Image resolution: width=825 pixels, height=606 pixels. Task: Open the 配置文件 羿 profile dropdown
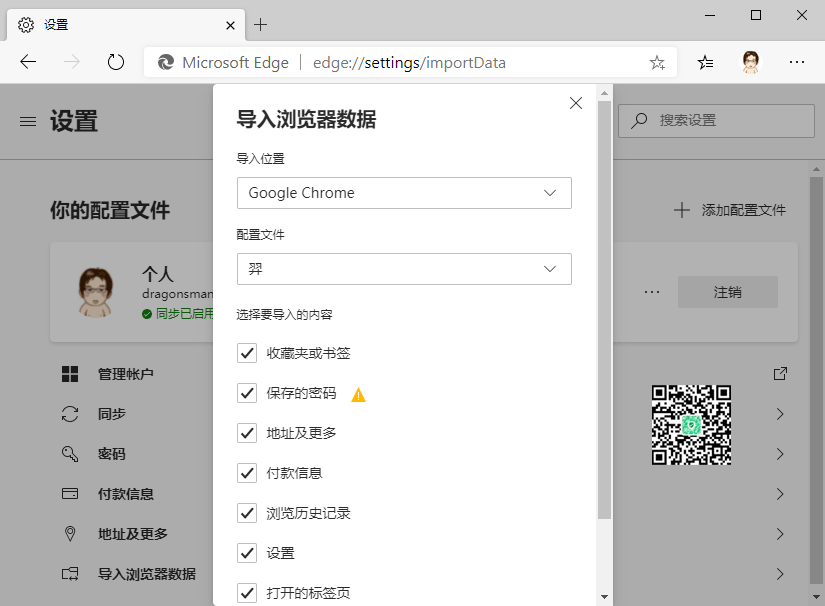tap(404, 269)
